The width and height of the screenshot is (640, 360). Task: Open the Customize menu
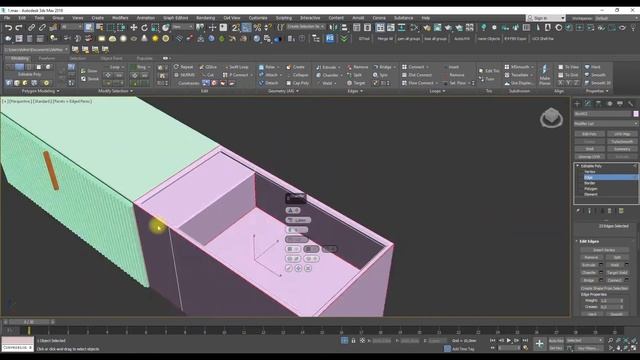[x=258, y=18]
